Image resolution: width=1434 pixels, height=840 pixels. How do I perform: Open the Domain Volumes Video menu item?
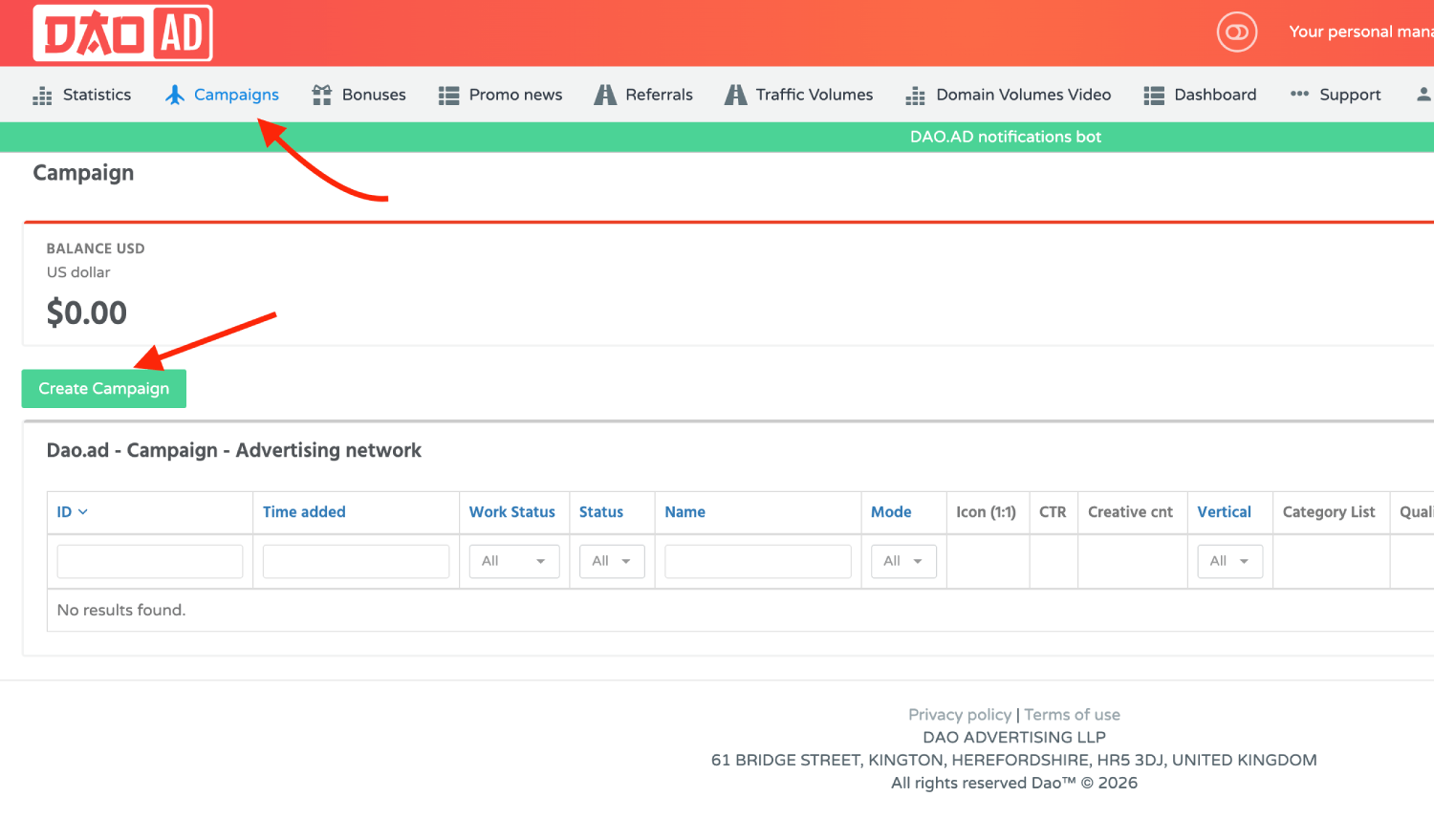pyautogui.click(x=1023, y=95)
